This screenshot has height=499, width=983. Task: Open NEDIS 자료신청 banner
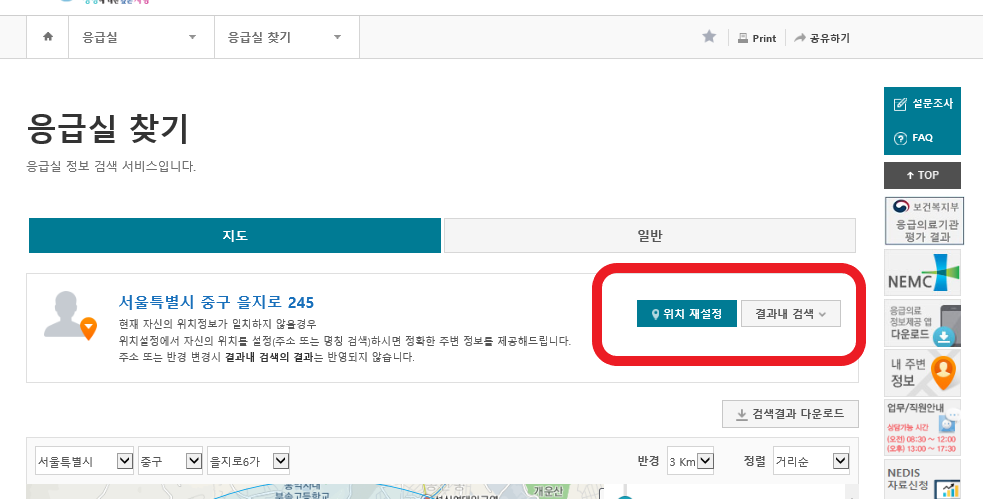[x=922, y=480]
